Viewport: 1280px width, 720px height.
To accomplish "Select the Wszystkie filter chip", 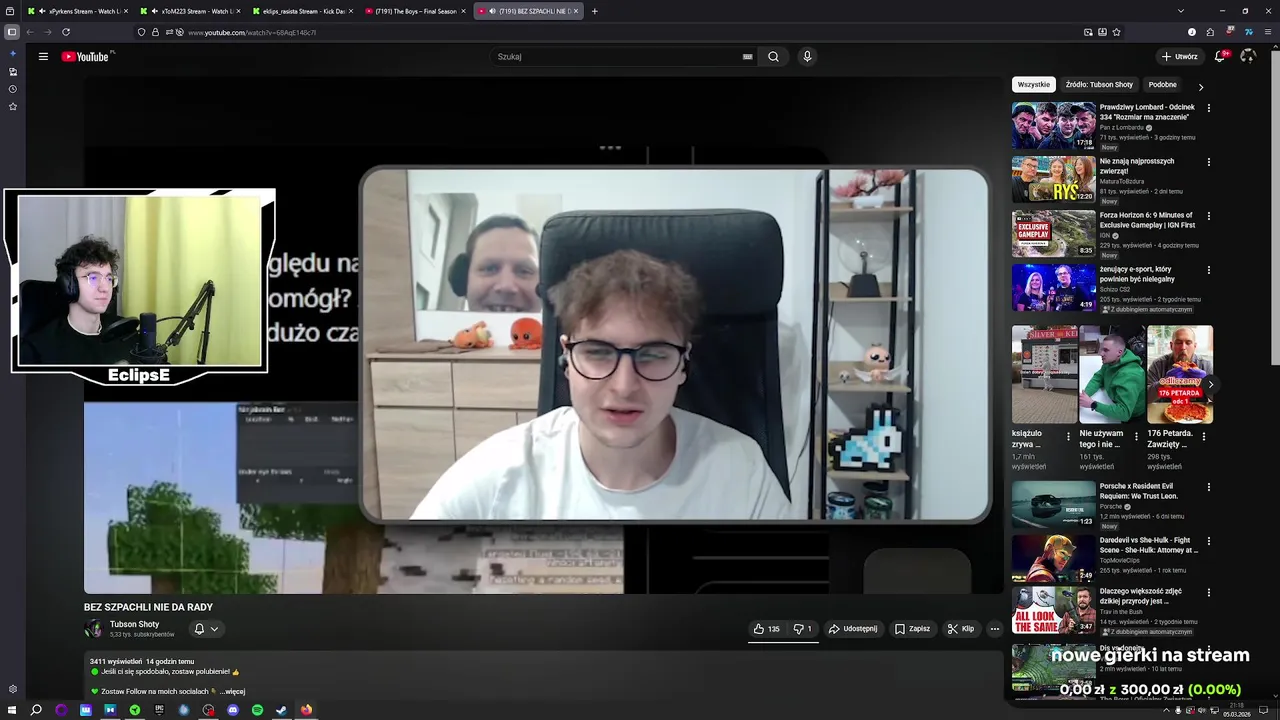I will click(1034, 85).
